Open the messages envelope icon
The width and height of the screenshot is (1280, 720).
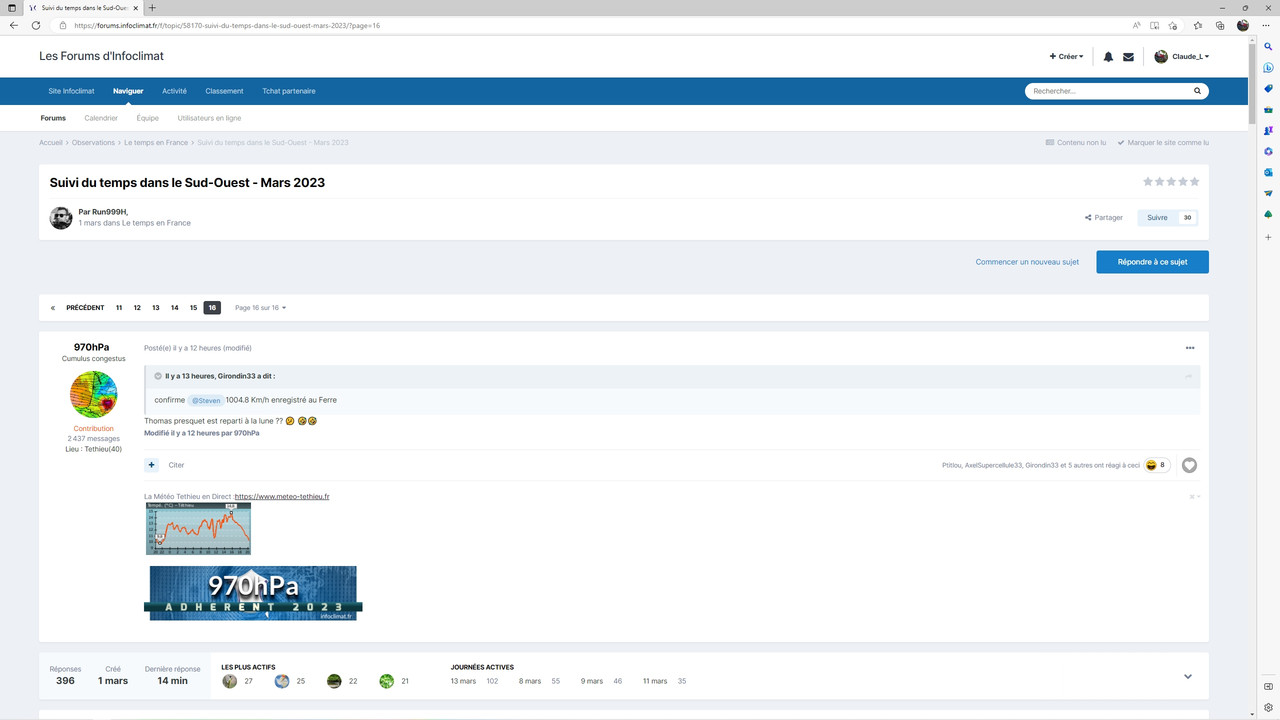[x=1128, y=57]
